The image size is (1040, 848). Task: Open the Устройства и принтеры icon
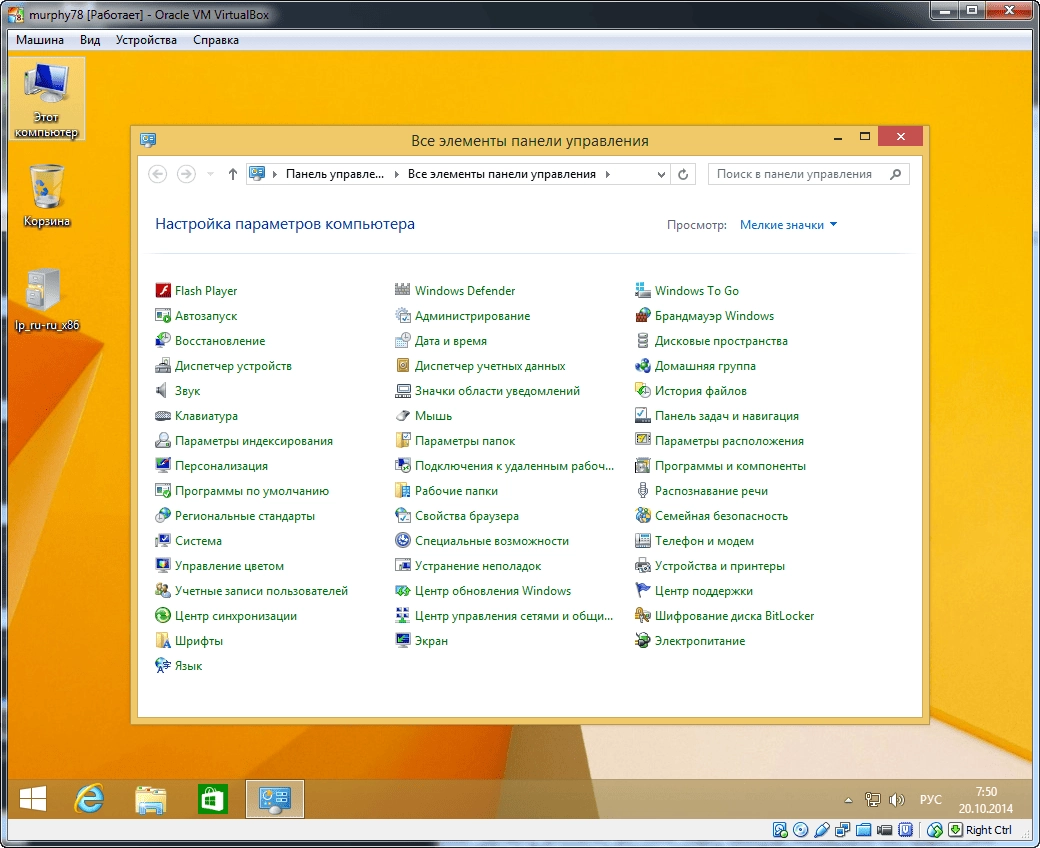pos(643,566)
